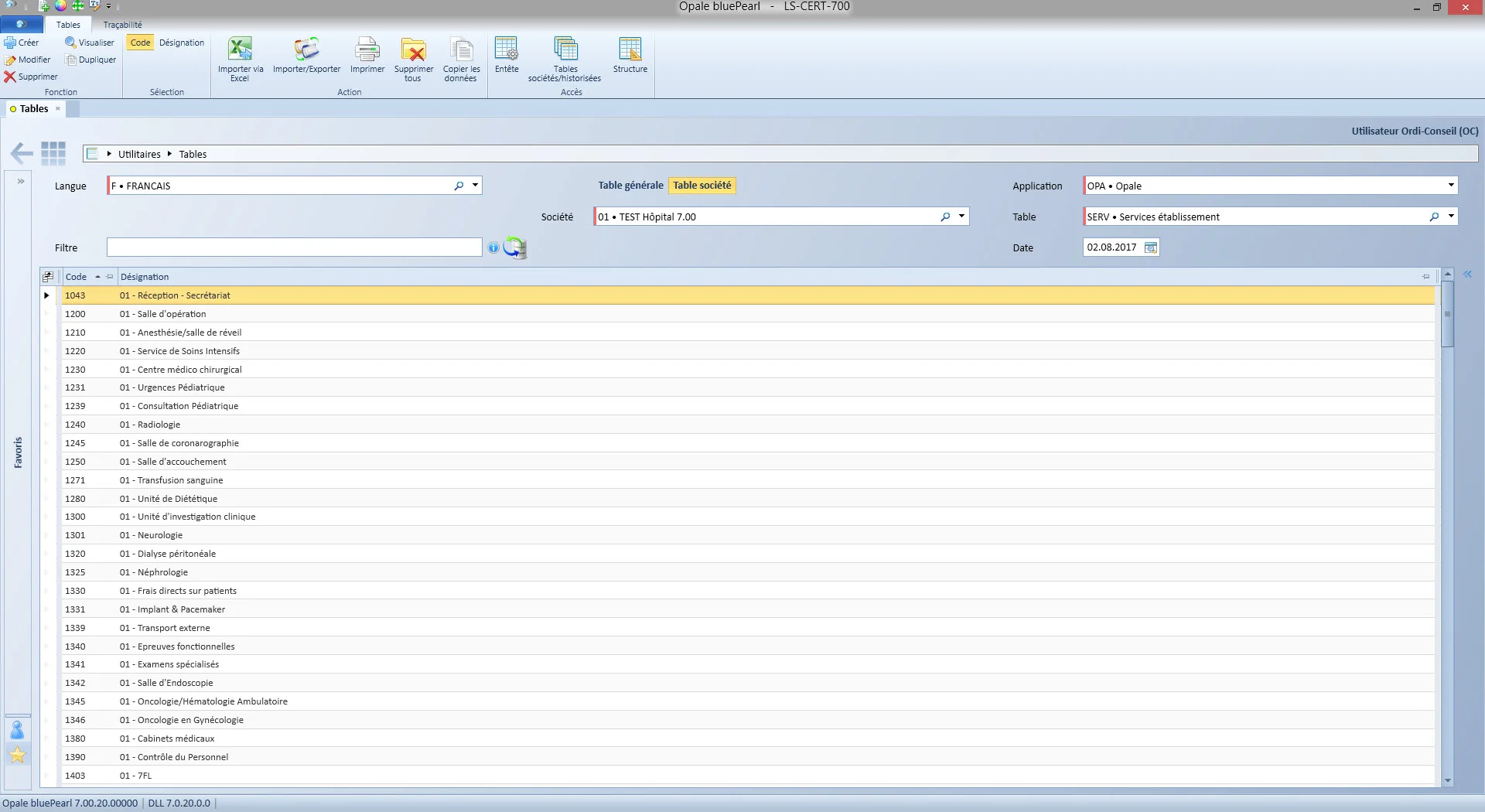Screen dimensions: 1485x812
Task: Click scrollbar up arrow
Action: (x=1447, y=274)
